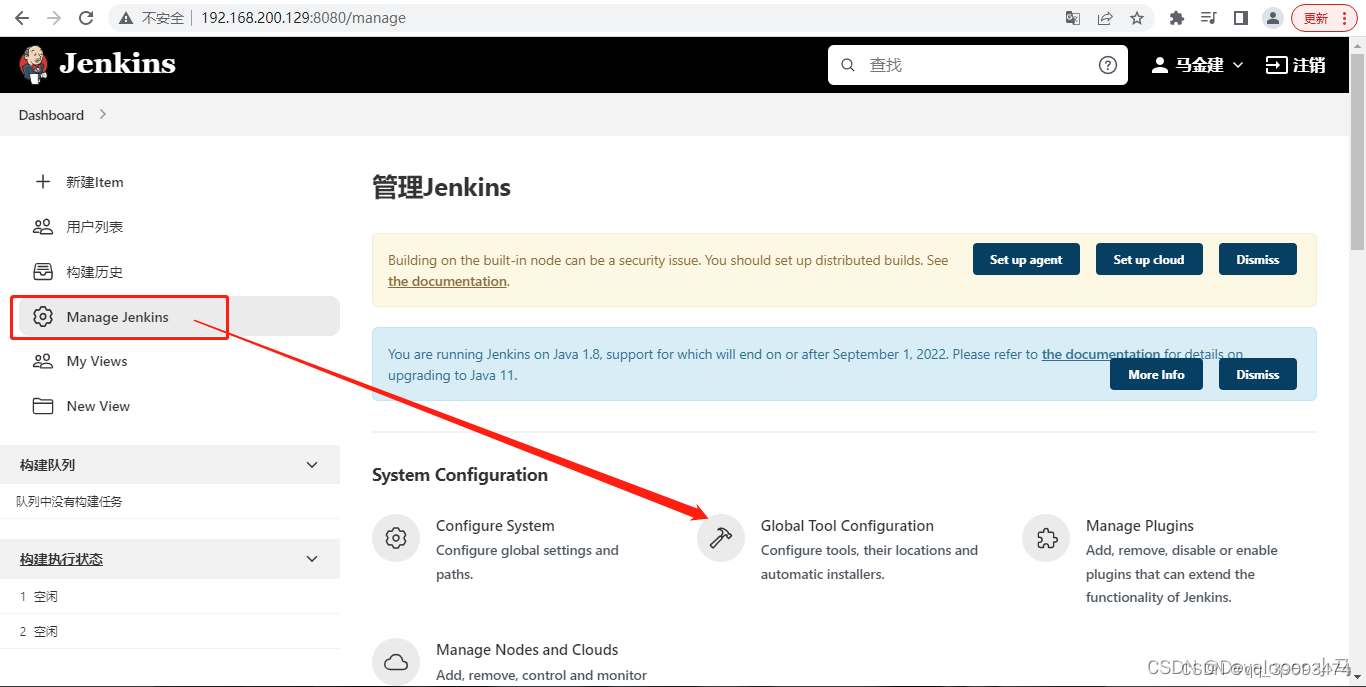Click the inbox icon for 构建历史

click(x=42, y=272)
